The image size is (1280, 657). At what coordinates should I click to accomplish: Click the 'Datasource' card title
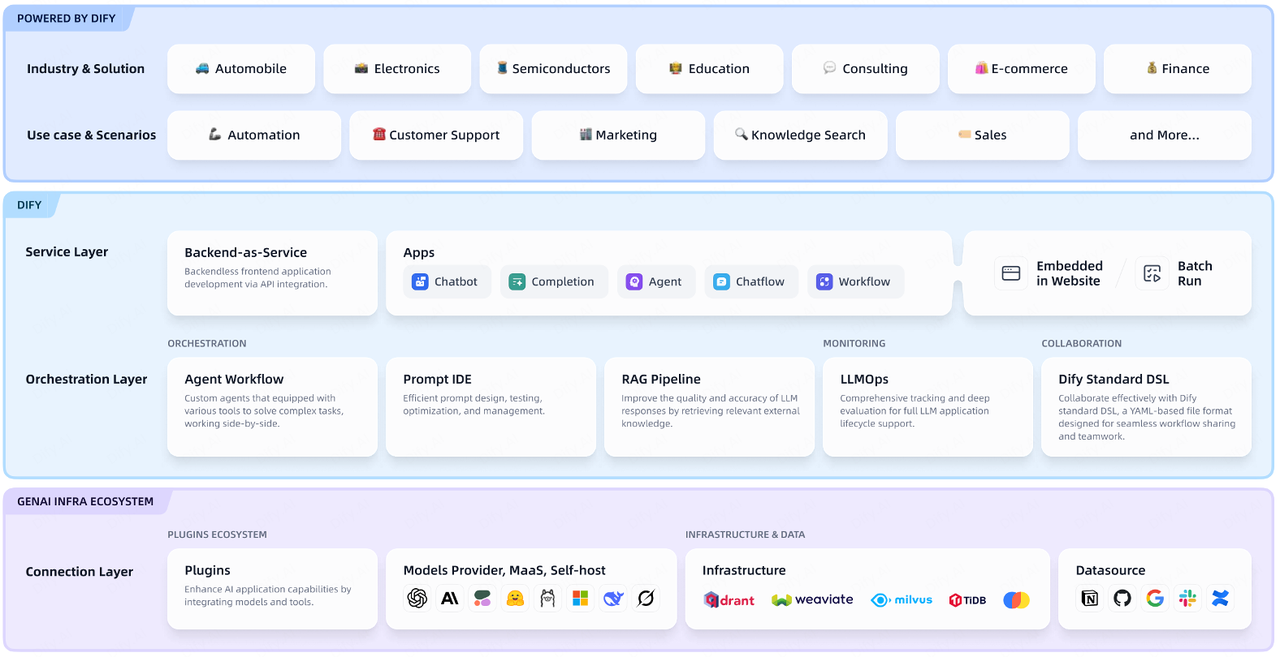1110,570
